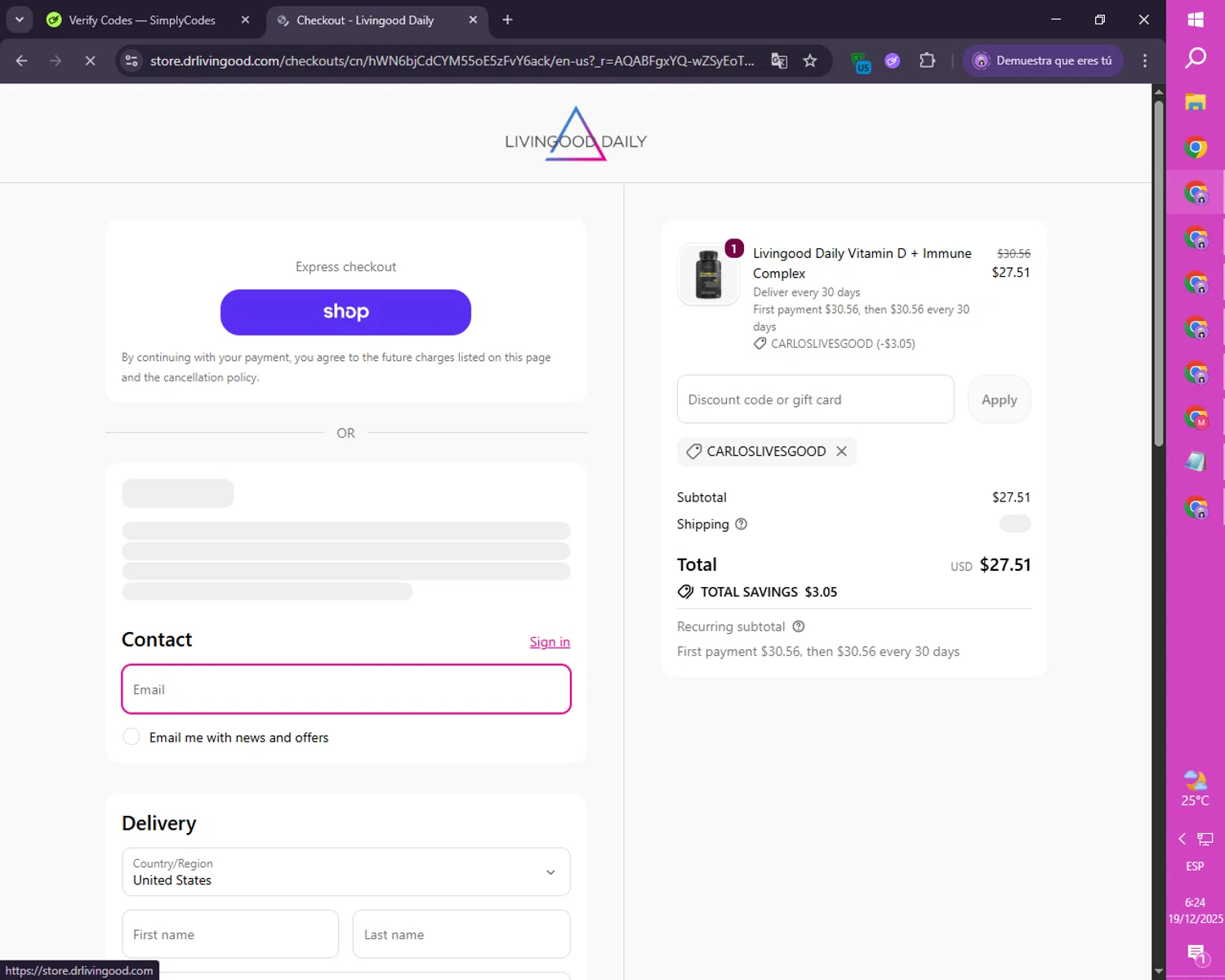
Task: Open the 25°C weather widget
Action: pyautogui.click(x=1196, y=789)
